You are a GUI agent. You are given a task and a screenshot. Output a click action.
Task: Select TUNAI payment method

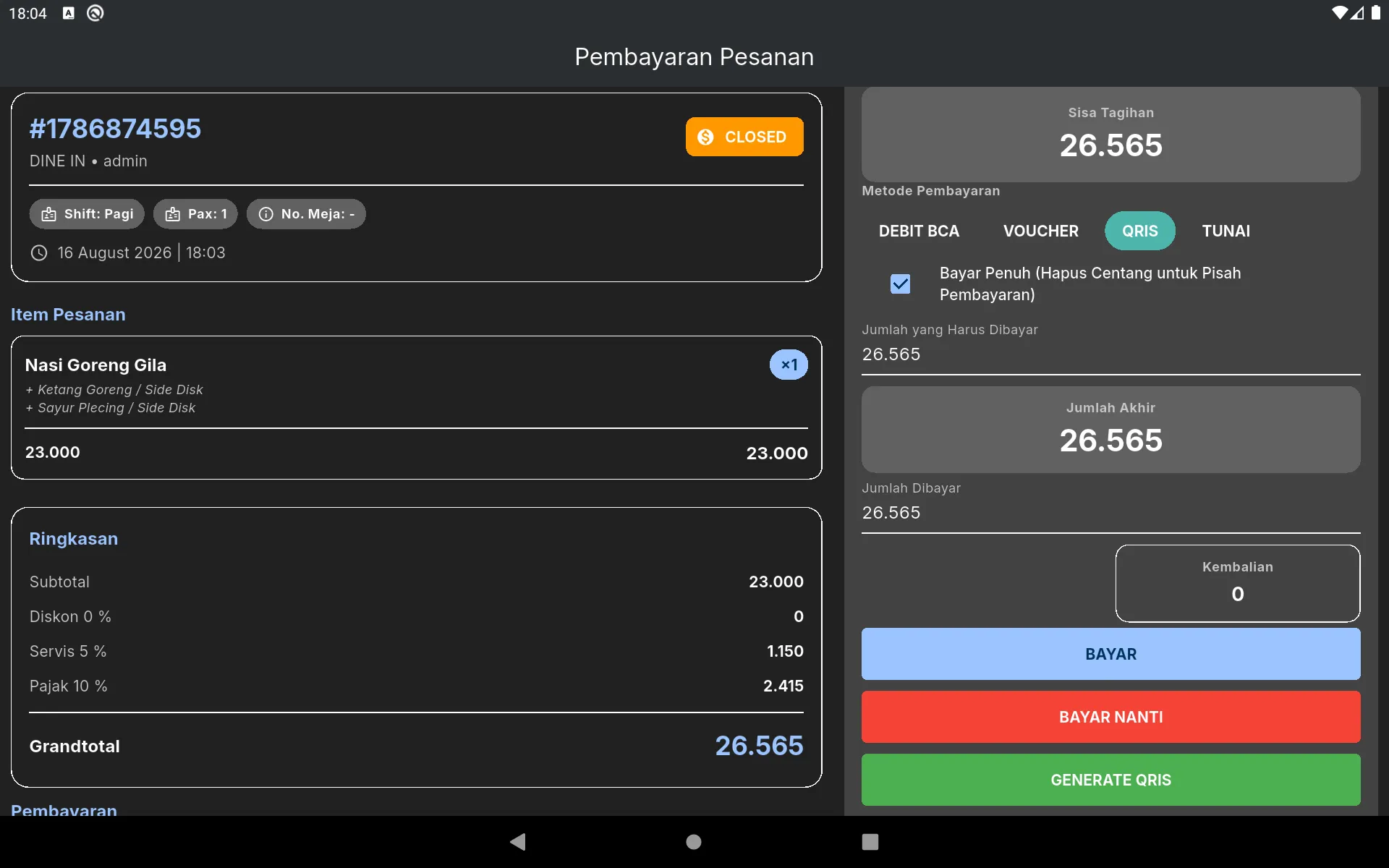click(1226, 231)
